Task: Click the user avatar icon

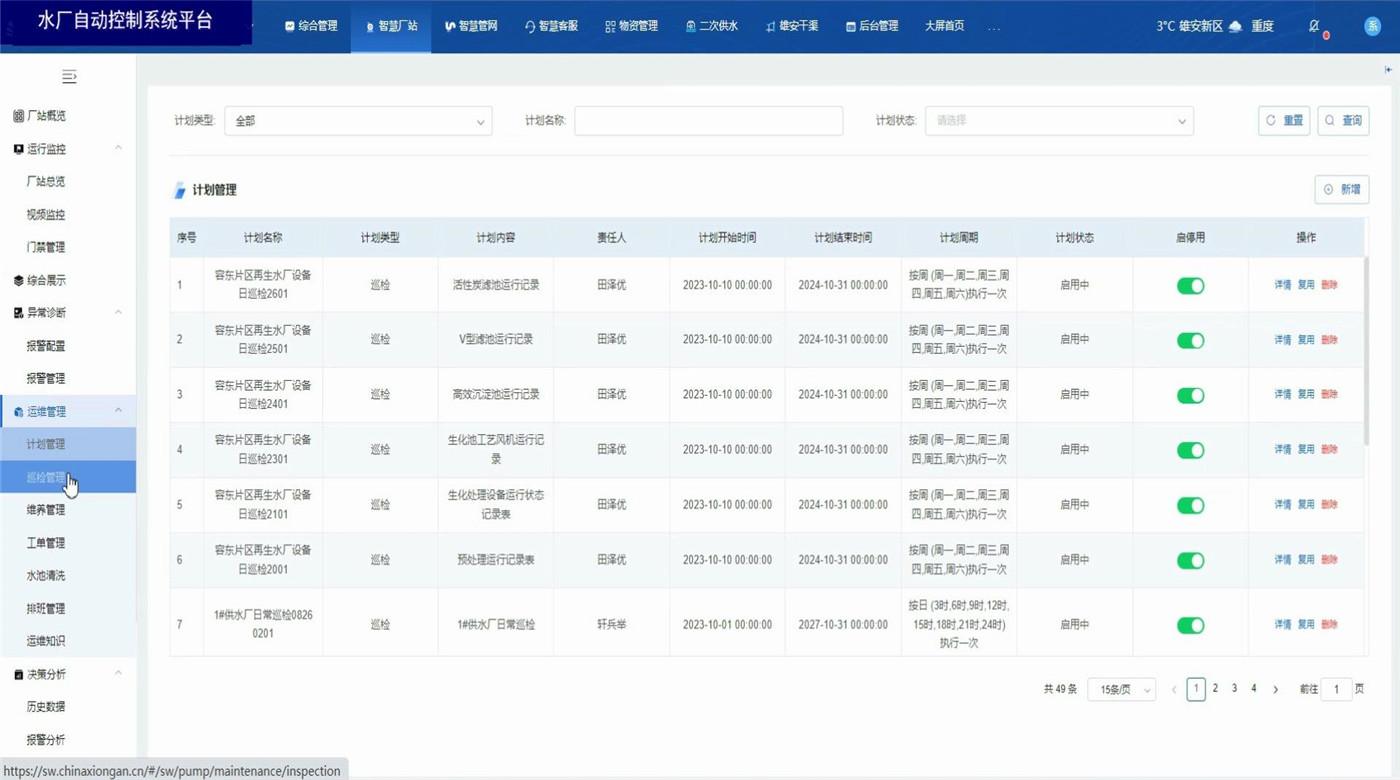Action: [1373, 26]
